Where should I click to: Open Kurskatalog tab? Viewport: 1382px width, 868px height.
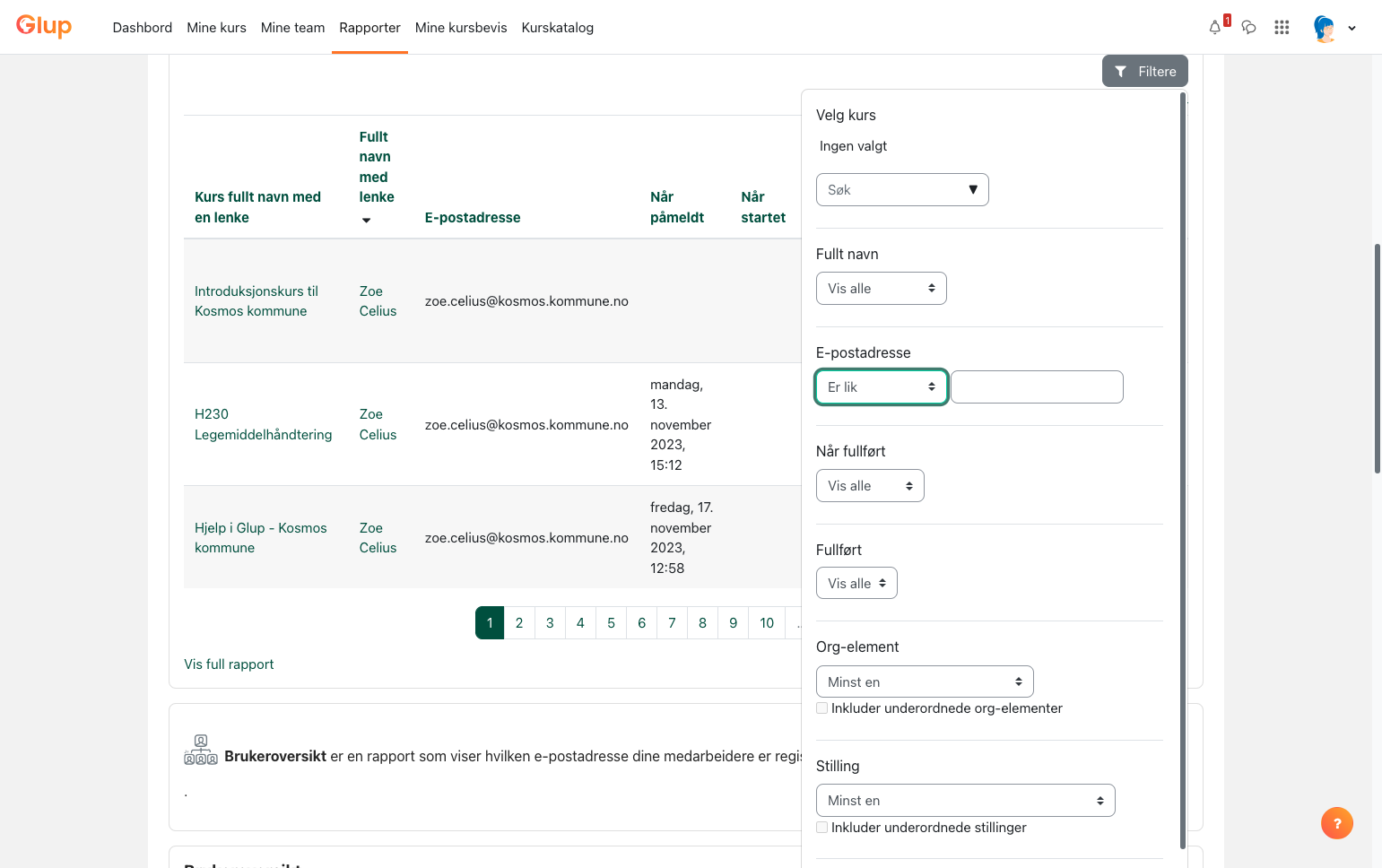tap(558, 28)
